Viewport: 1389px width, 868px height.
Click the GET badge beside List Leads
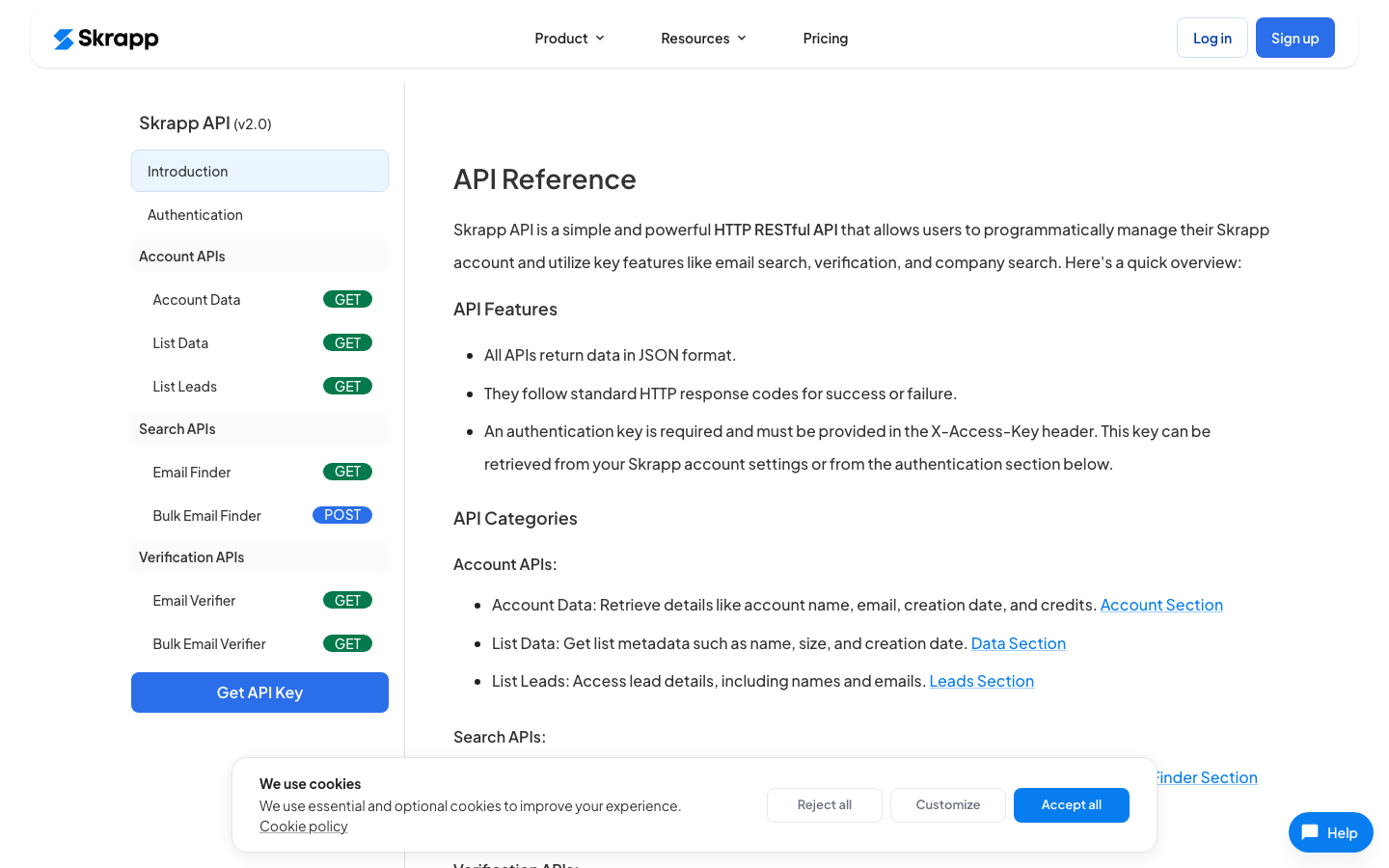click(347, 386)
